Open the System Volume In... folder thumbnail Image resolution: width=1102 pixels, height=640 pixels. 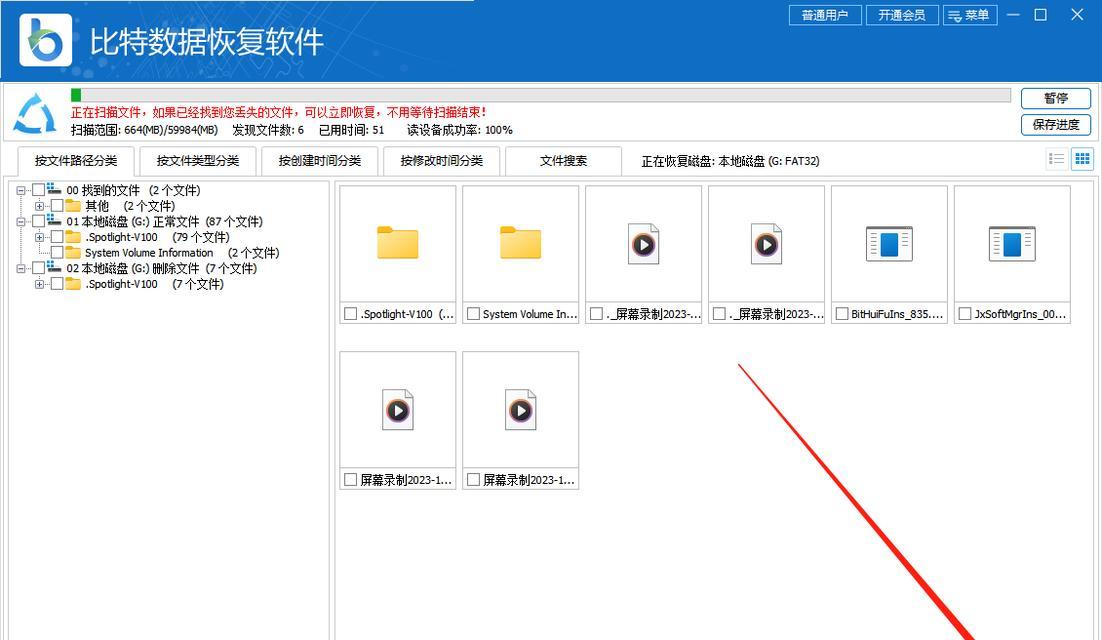[521, 243]
